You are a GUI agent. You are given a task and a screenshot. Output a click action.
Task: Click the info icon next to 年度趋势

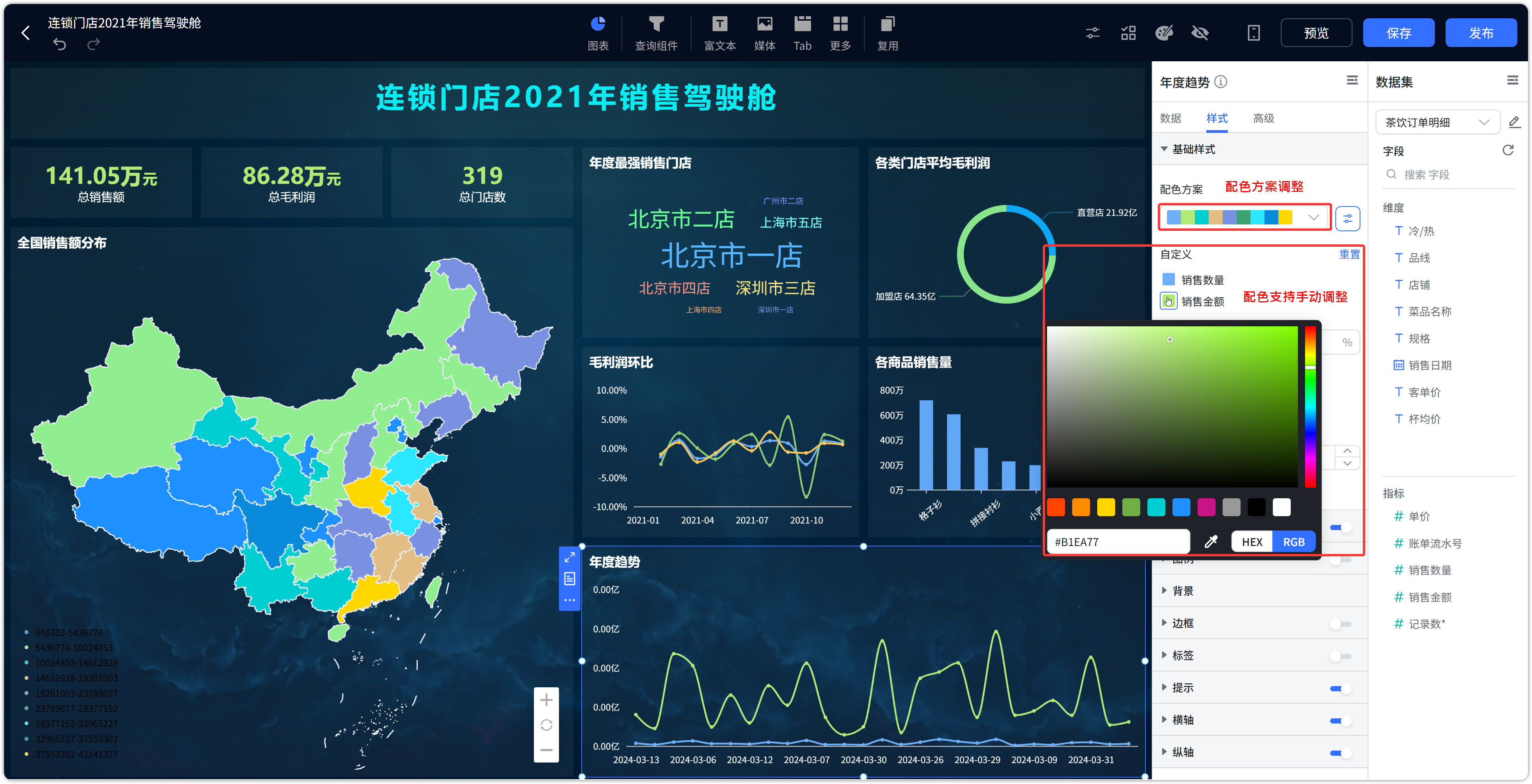(1221, 82)
